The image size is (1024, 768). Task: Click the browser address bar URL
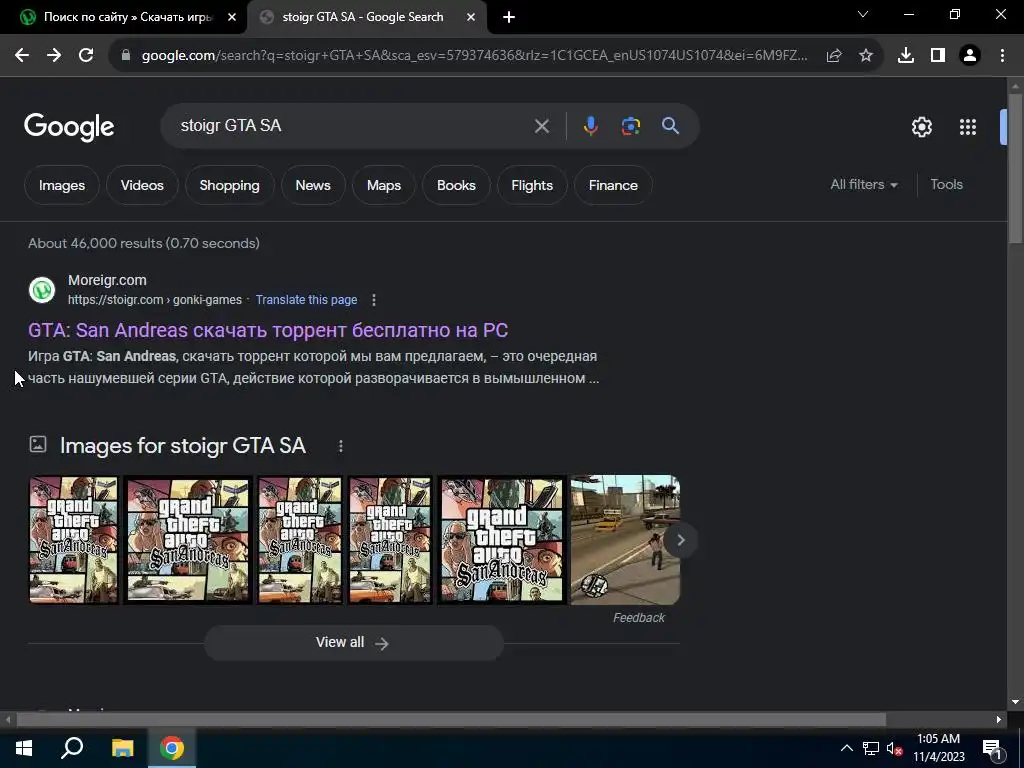tap(474, 56)
